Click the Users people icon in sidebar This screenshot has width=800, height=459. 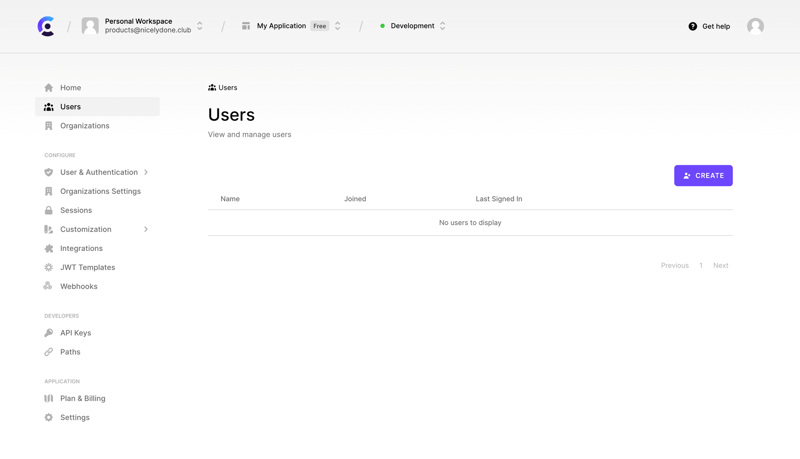pyautogui.click(x=48, y=107)
